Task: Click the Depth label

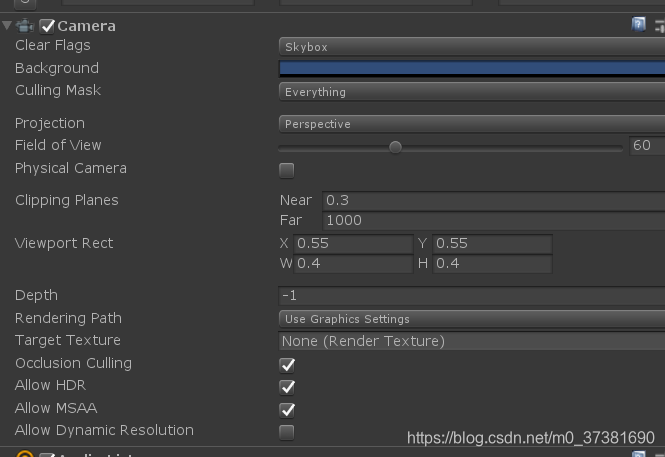Action: (x=36, y=295)
